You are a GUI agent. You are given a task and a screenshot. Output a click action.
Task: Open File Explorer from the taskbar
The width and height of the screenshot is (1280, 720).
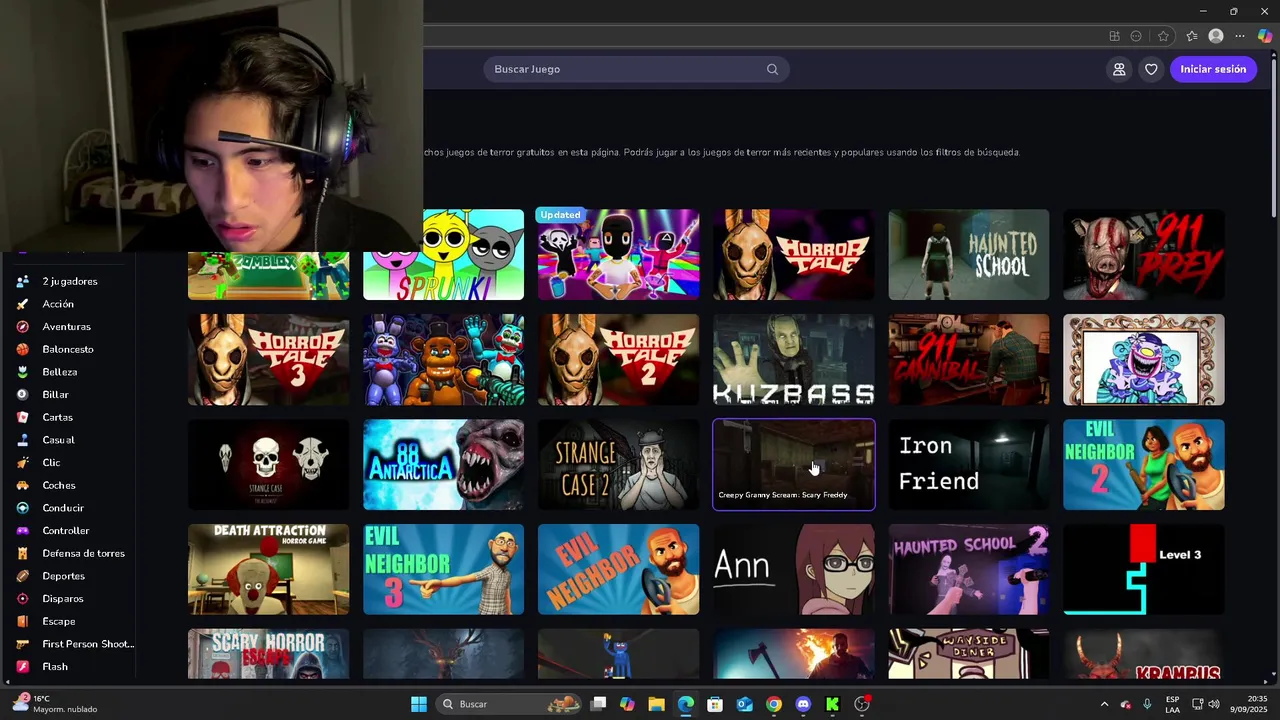[x=656, y=704]
